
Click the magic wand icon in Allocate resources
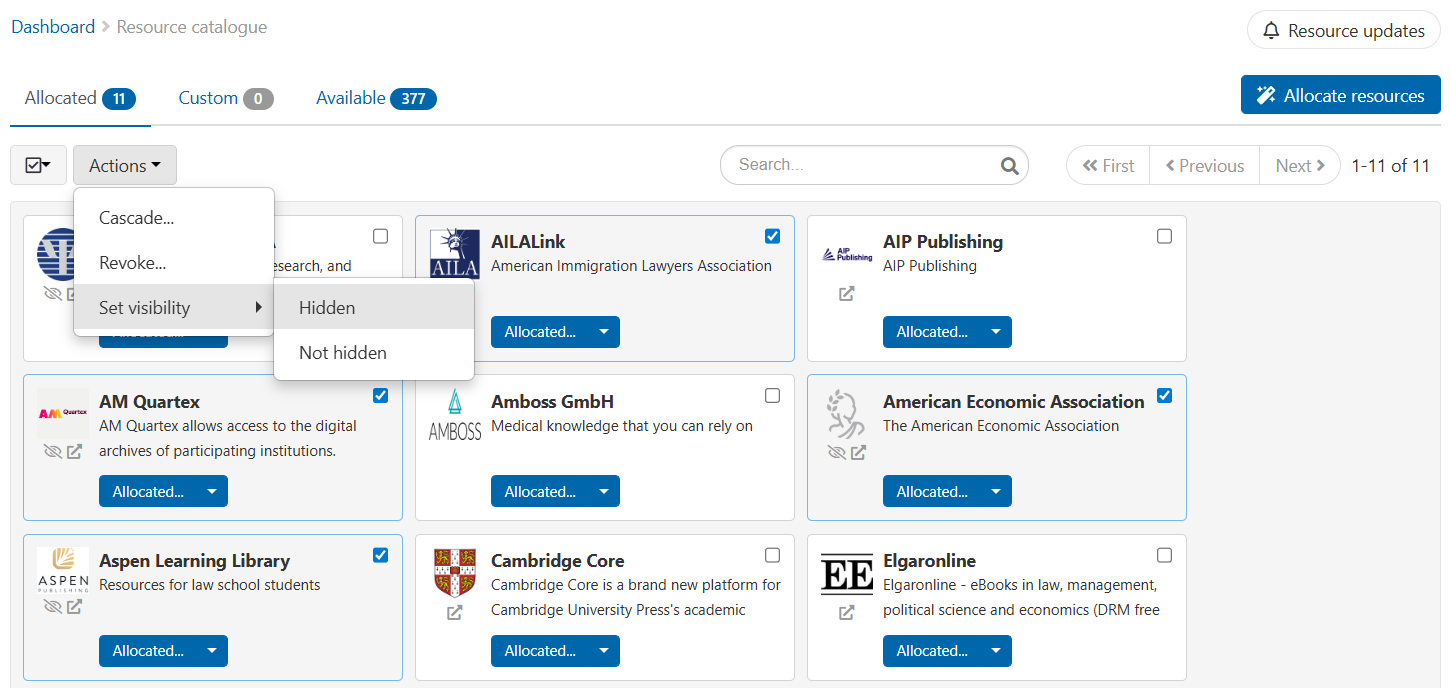pyautogui.click(x=1266, y=96)
